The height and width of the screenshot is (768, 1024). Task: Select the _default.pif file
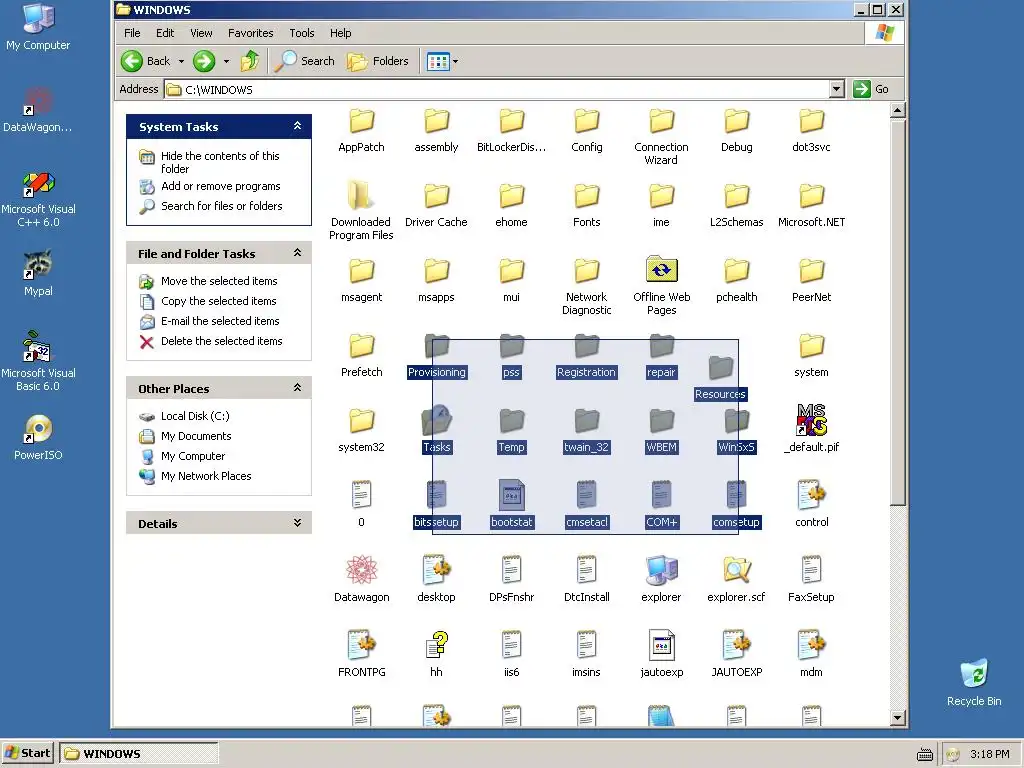point(811,428)
